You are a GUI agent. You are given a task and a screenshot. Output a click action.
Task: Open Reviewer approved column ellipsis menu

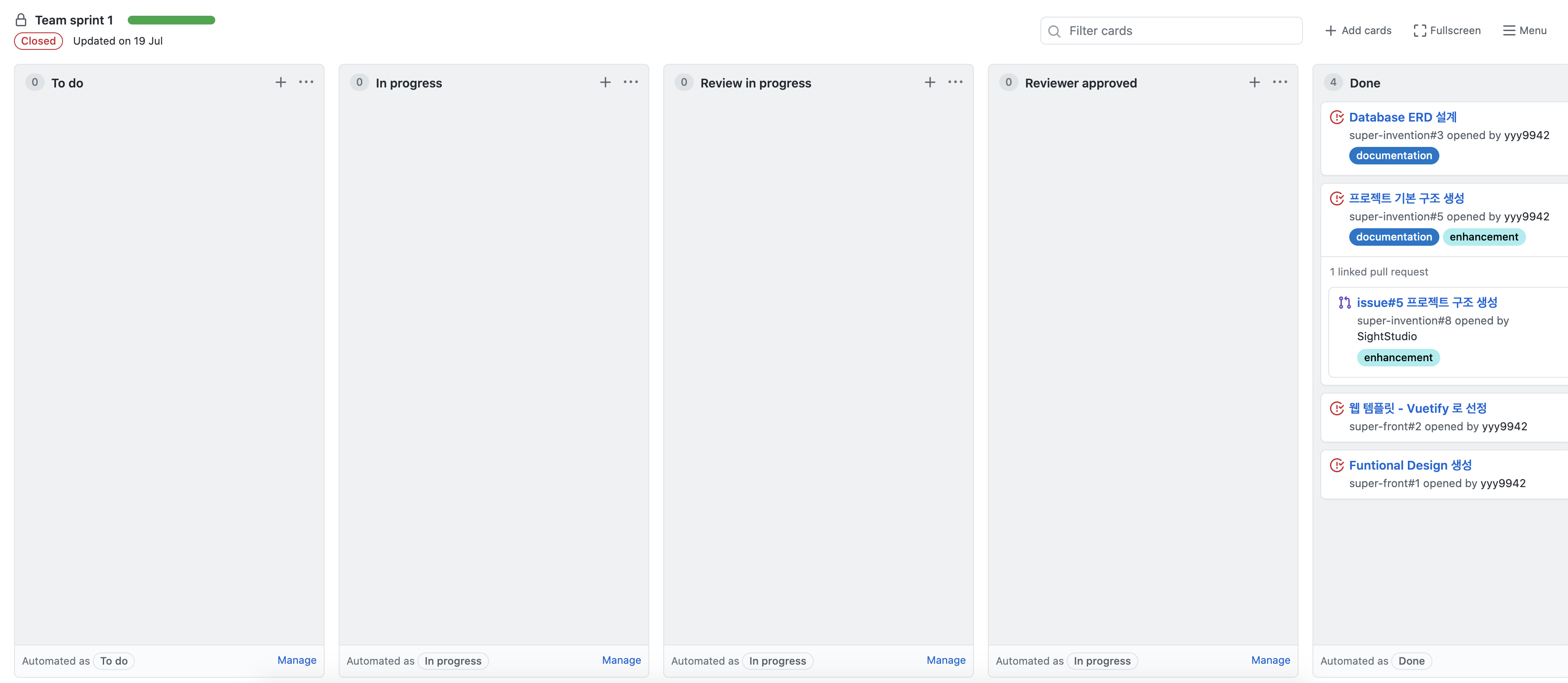1280,82
